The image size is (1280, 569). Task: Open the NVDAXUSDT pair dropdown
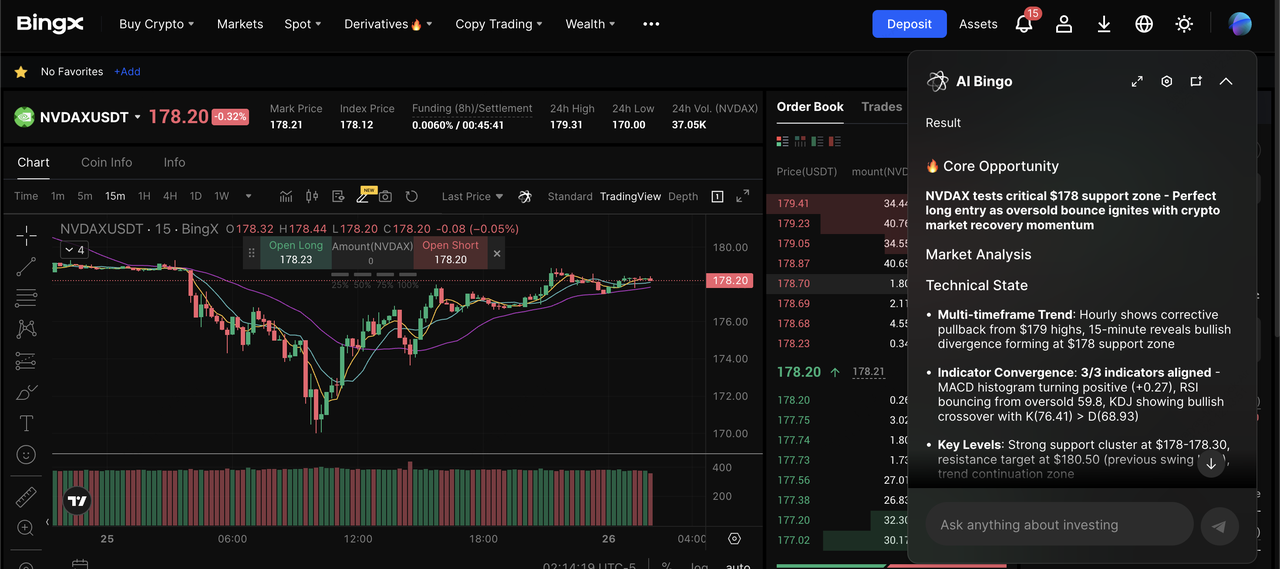point(137,118)
